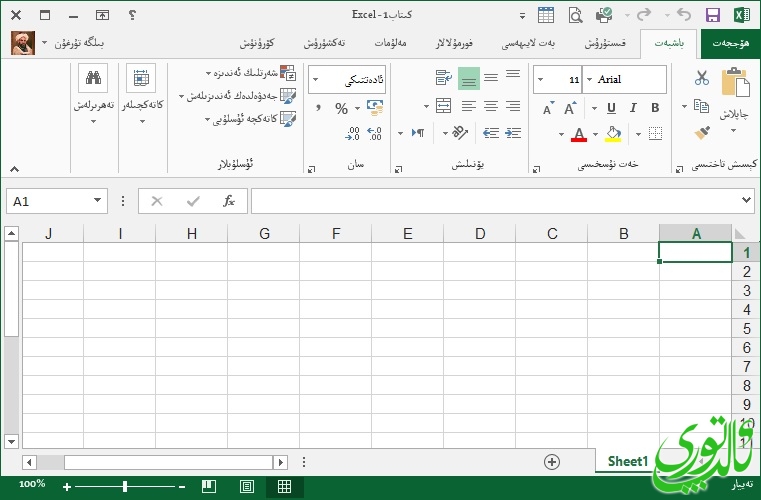The width and height of the screenshot is (761, 500).
Task: Click the Orientation angled text icon
Action: [x=460, y=133]
